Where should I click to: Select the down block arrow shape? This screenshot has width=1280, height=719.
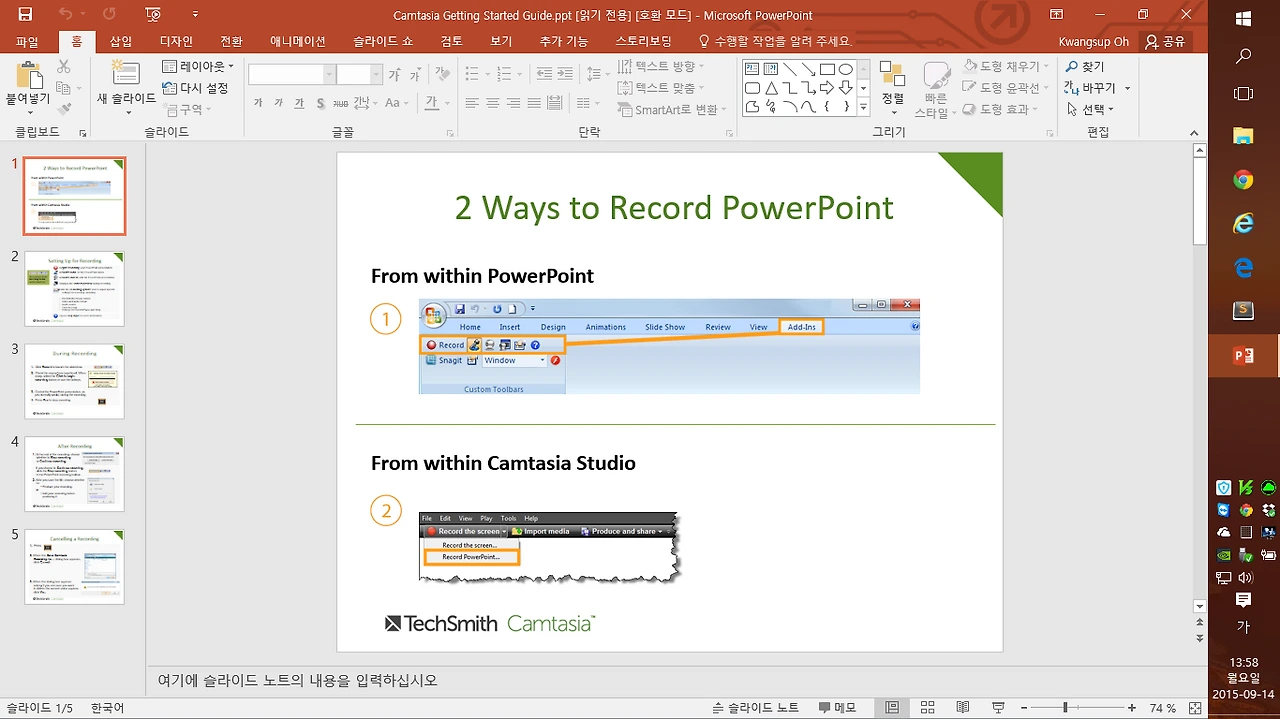click(846, 88)
